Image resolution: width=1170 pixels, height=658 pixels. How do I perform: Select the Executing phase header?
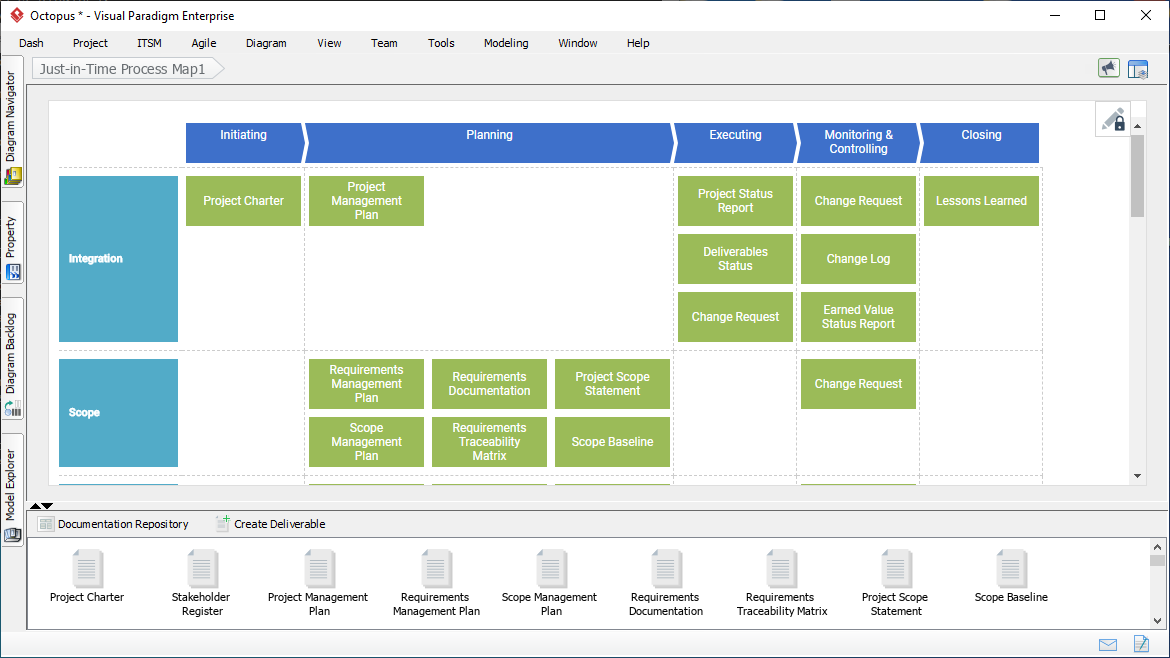coord(736,142)
